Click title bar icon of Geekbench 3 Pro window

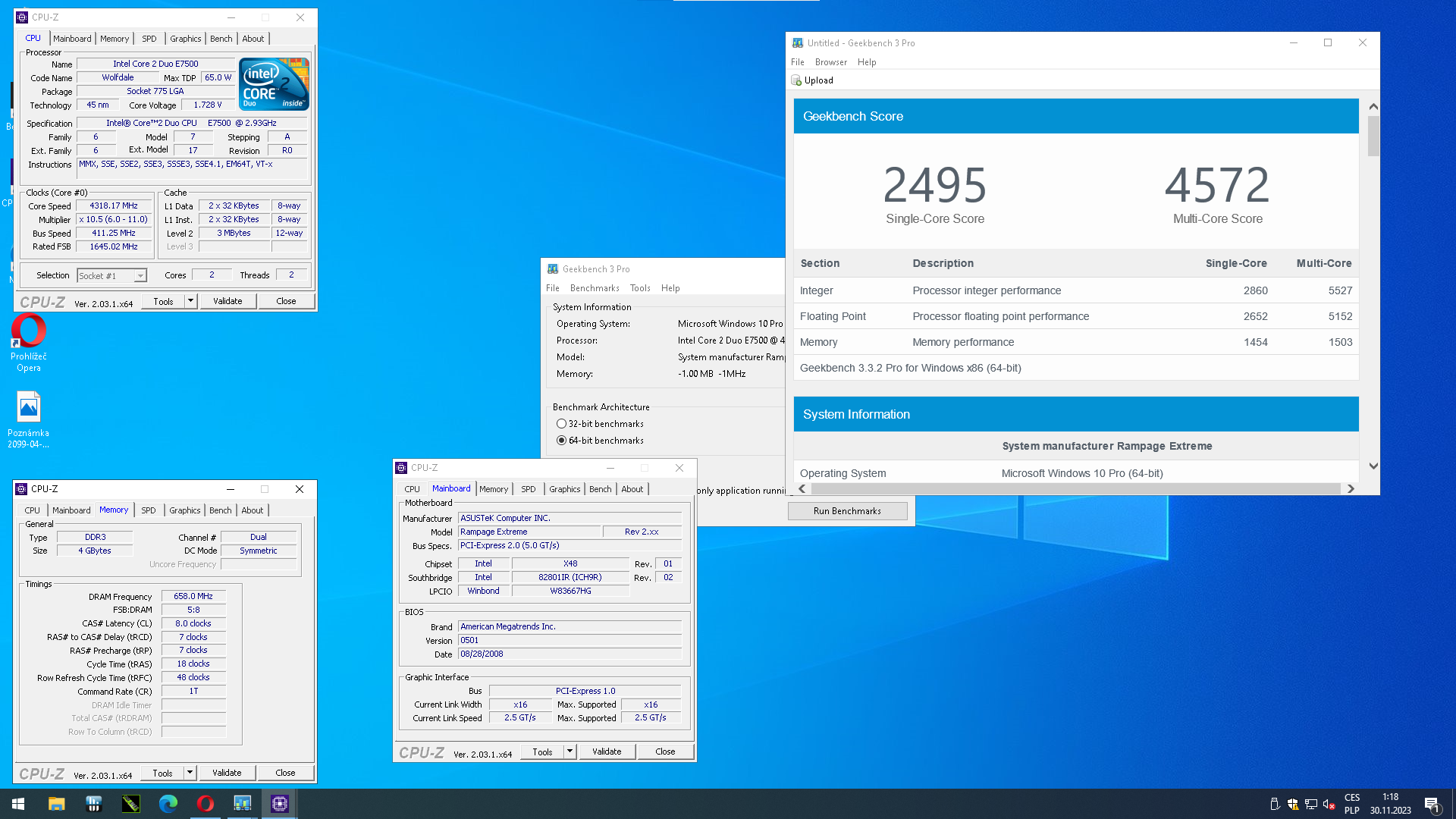[553, 269]
